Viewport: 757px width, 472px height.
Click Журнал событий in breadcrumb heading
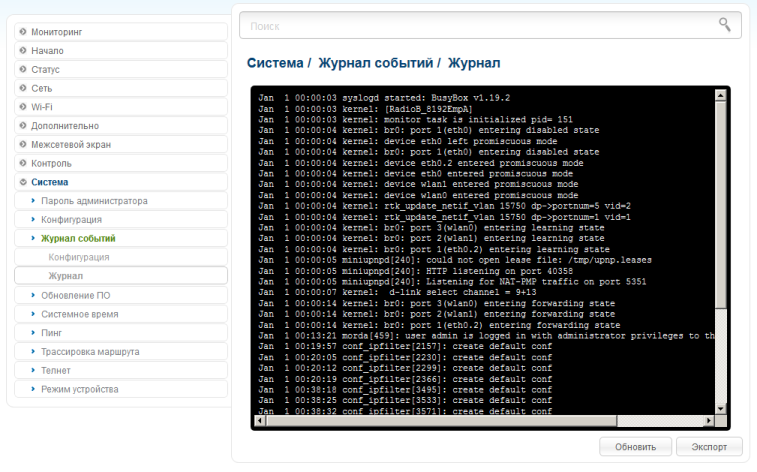pyautogui.click(x=376, y=63)
